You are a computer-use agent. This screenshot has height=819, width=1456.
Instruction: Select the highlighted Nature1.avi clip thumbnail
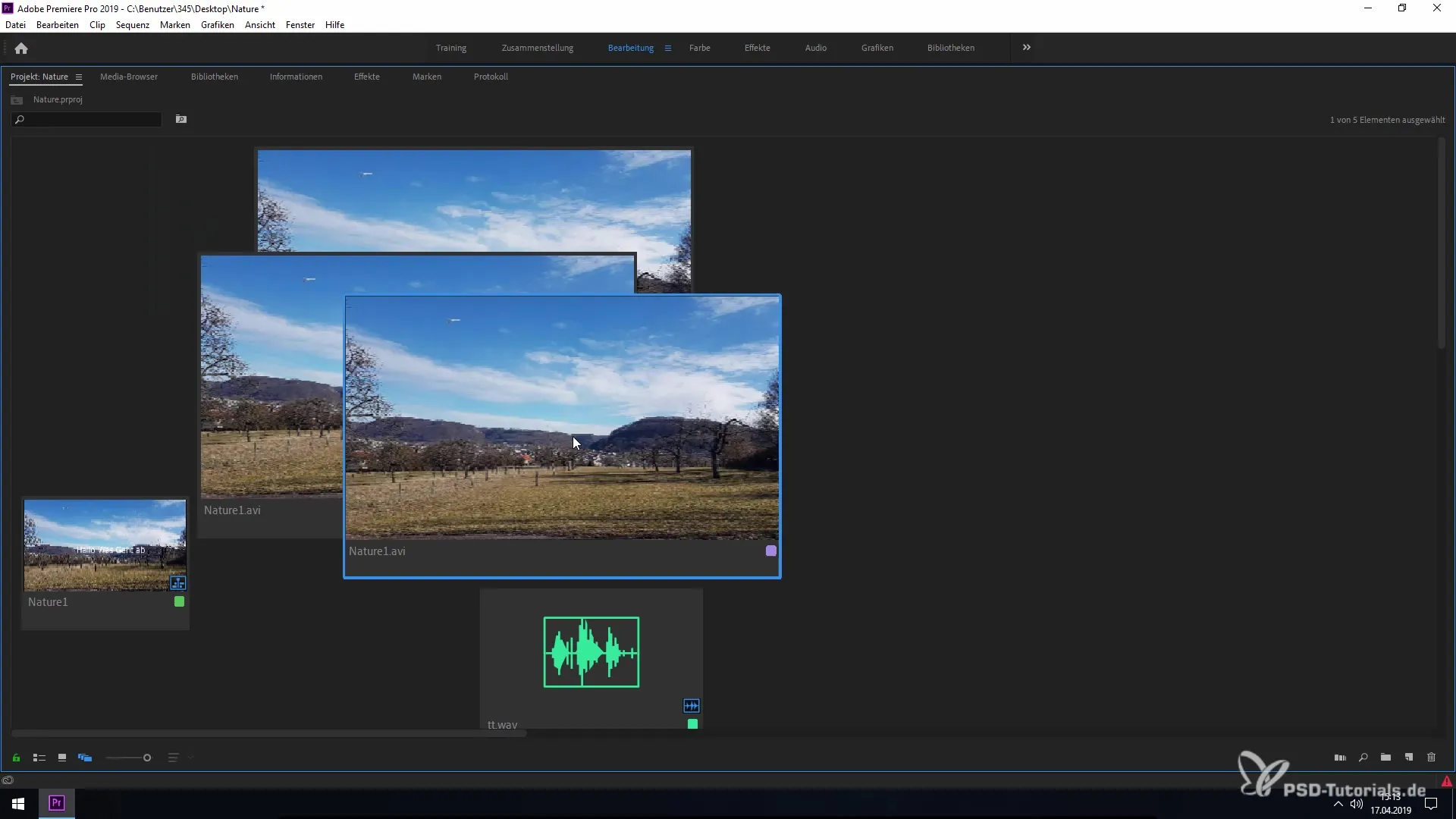tap(562, 418)
